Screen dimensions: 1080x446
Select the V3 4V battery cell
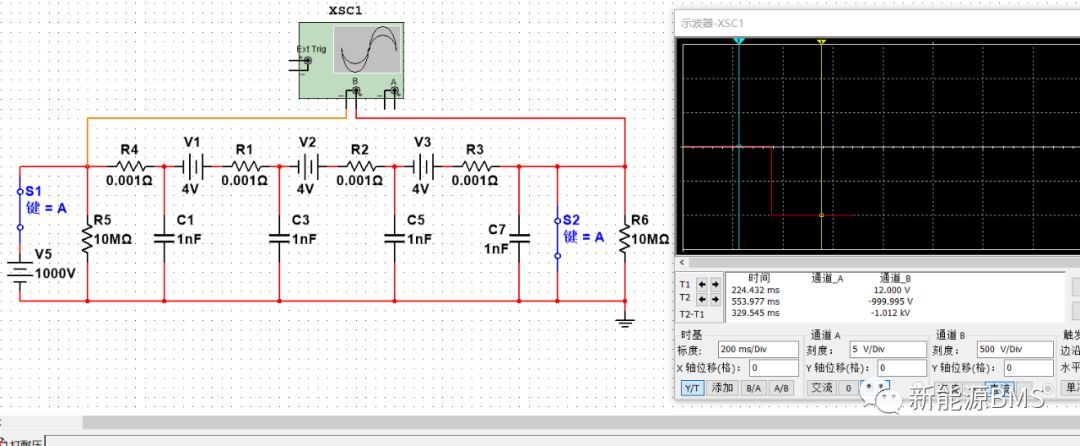point(423,167)
